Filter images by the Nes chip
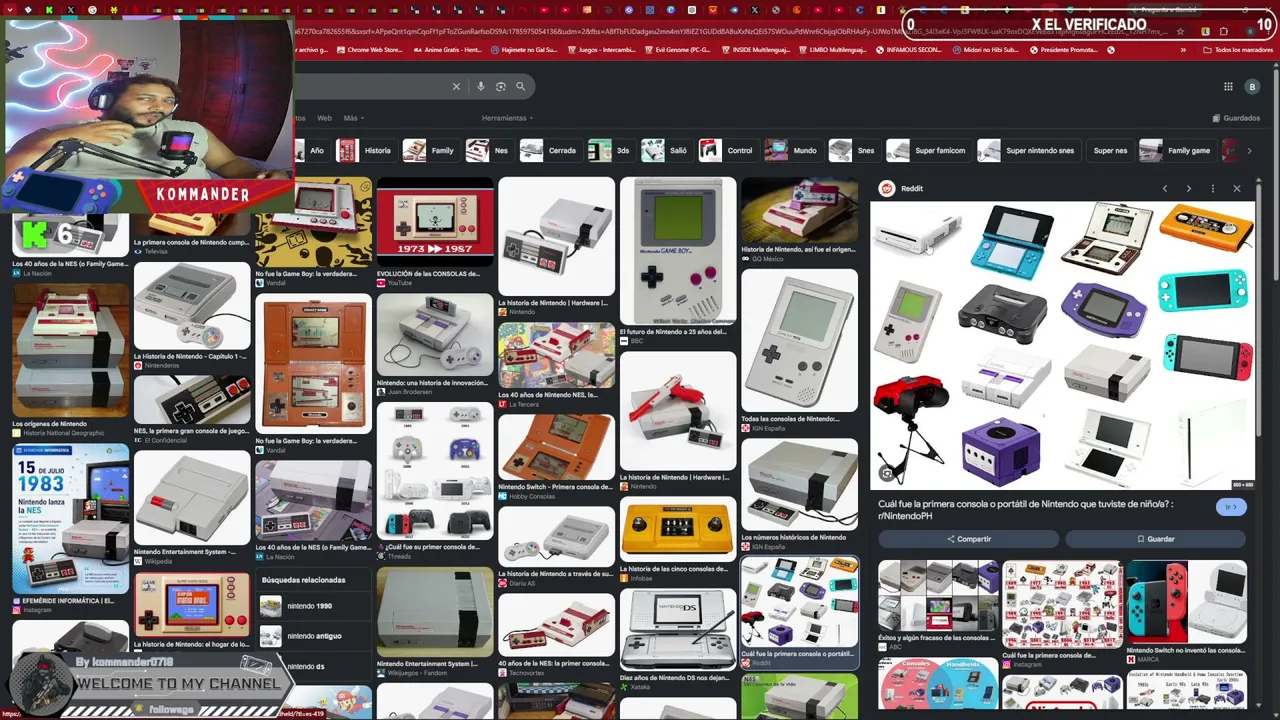1280x720 pixels. tap(489, 151)
